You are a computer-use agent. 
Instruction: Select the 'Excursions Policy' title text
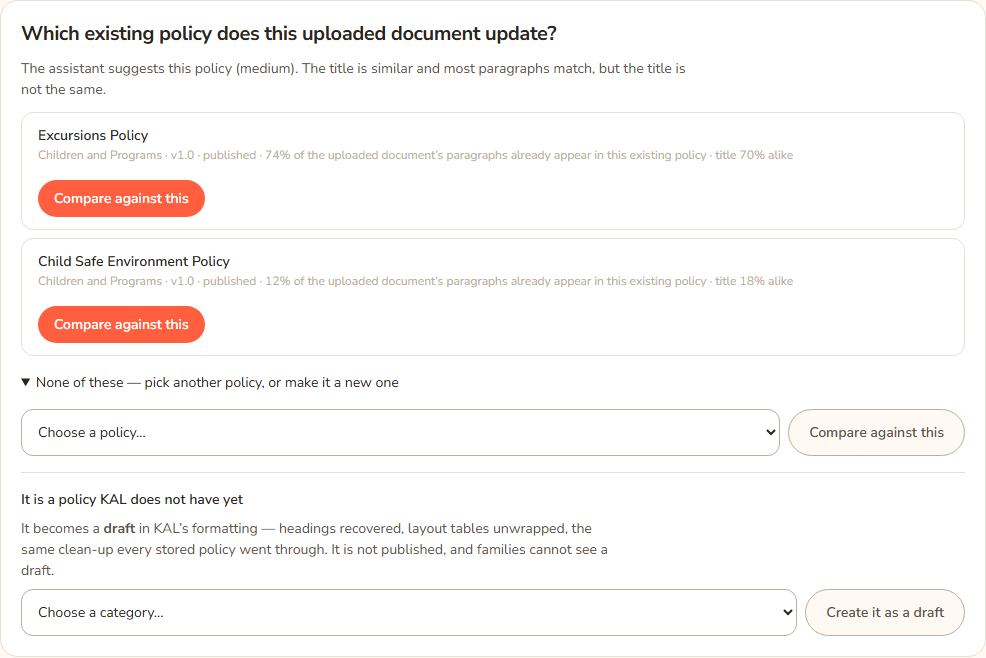[x=93, y=135]
